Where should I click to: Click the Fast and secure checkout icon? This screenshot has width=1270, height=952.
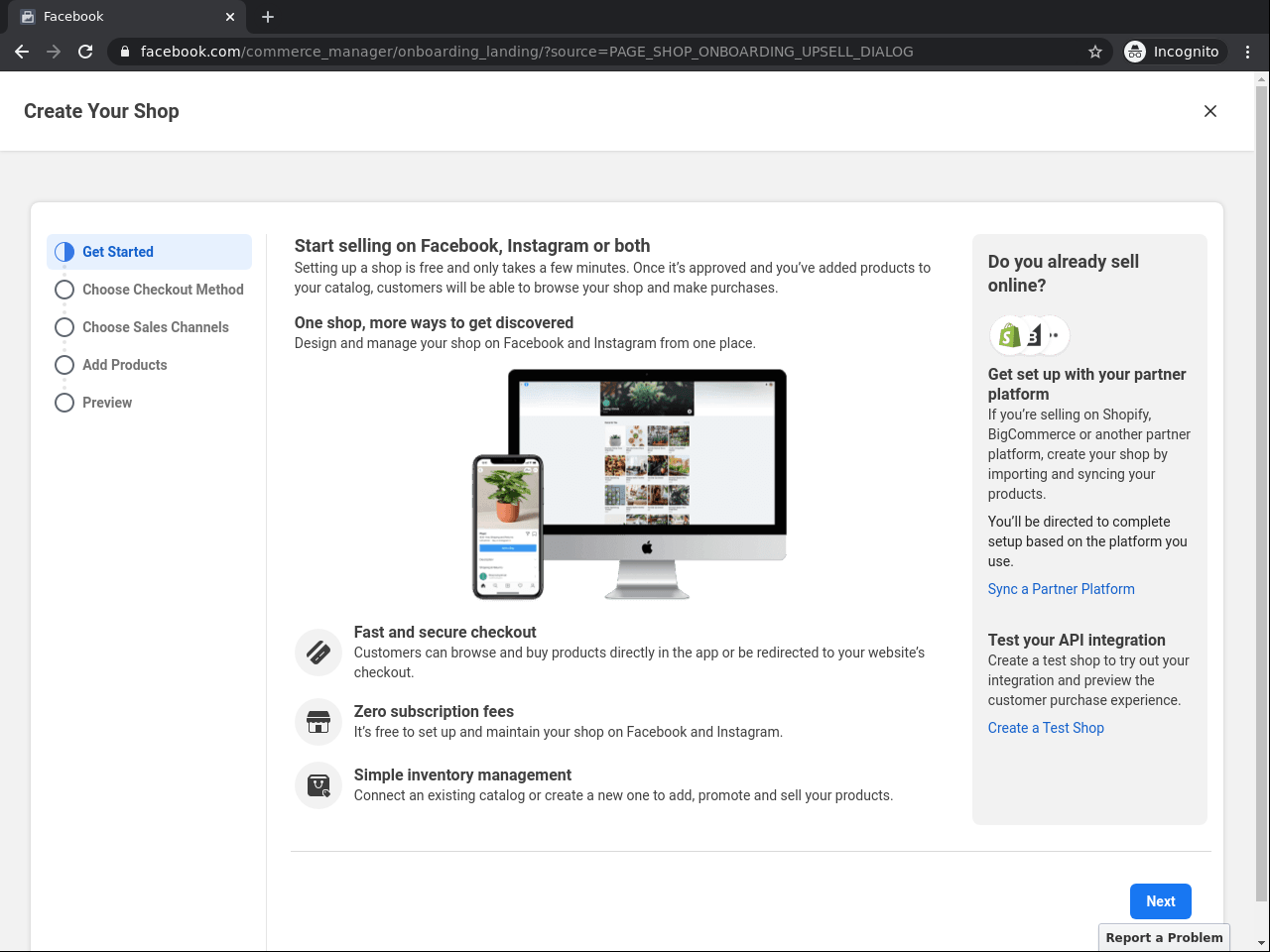pos(318,653)
